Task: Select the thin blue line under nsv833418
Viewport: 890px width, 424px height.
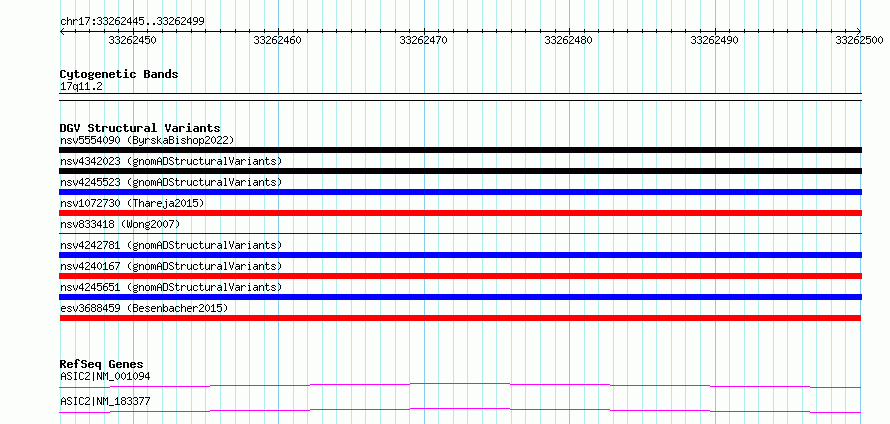Action: (x=460, y=233)
